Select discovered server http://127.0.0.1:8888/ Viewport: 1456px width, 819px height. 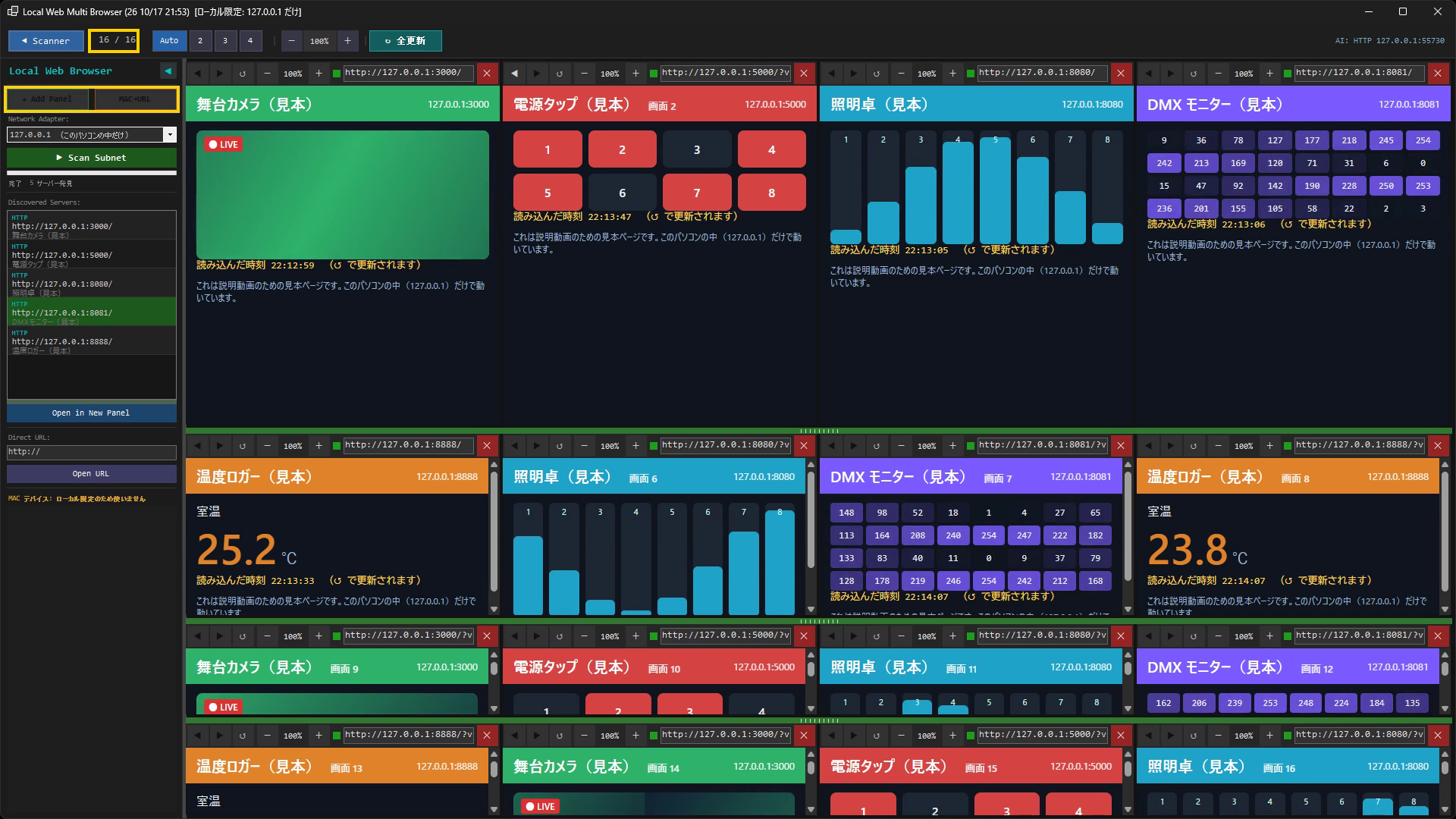point(92,341)
